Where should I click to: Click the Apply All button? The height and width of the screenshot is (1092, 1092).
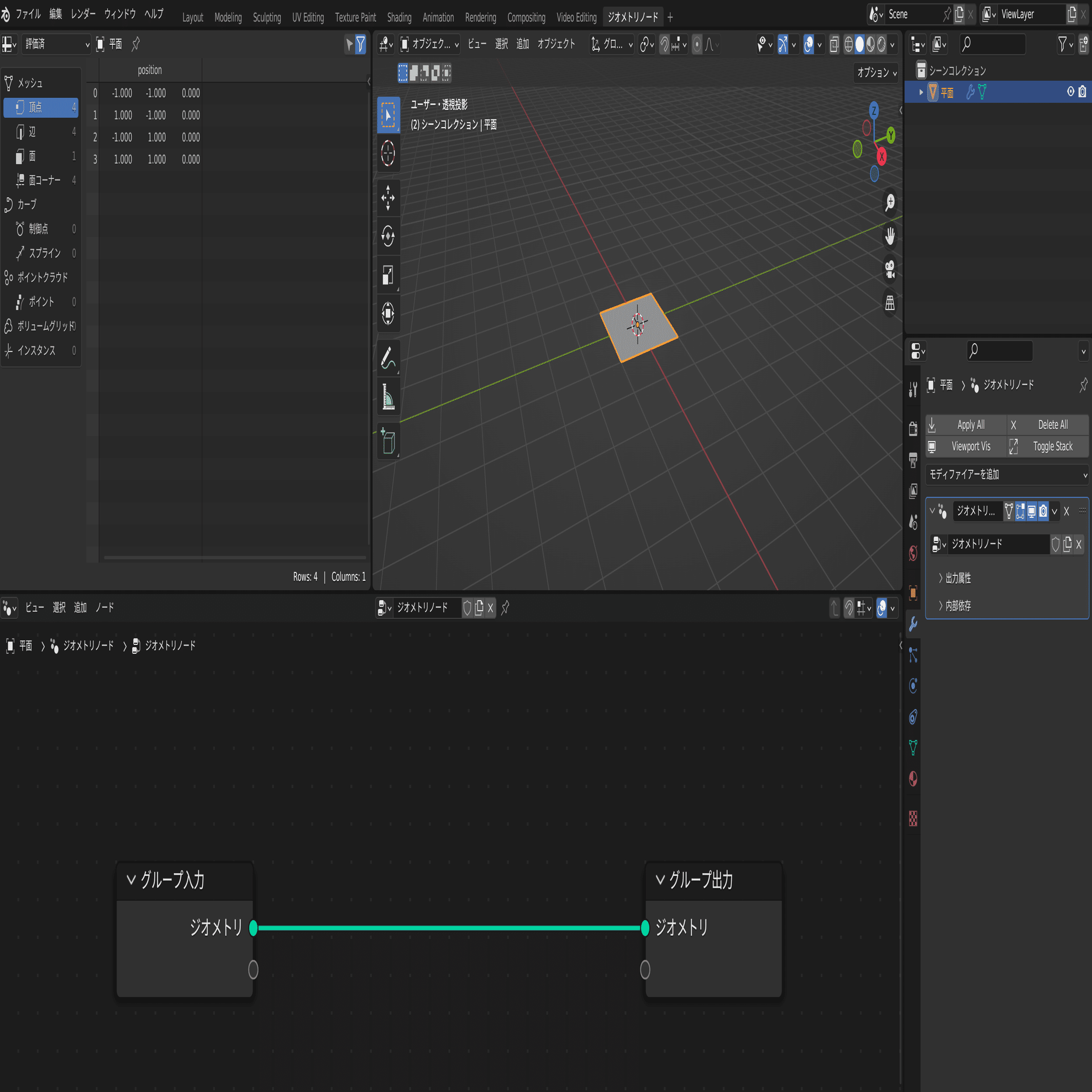pos(967,424)
